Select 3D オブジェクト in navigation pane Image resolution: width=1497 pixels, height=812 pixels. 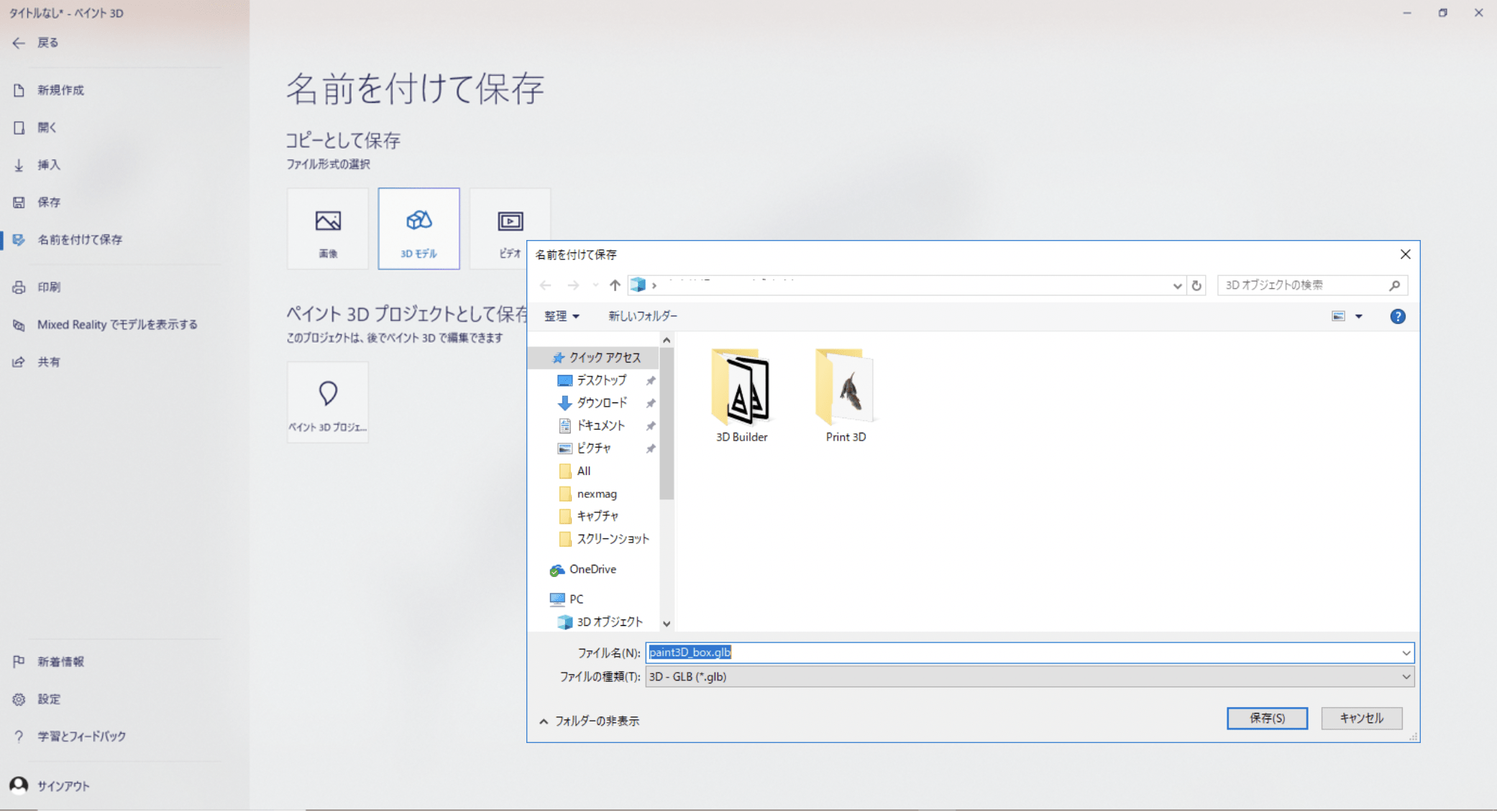(610, 622)
